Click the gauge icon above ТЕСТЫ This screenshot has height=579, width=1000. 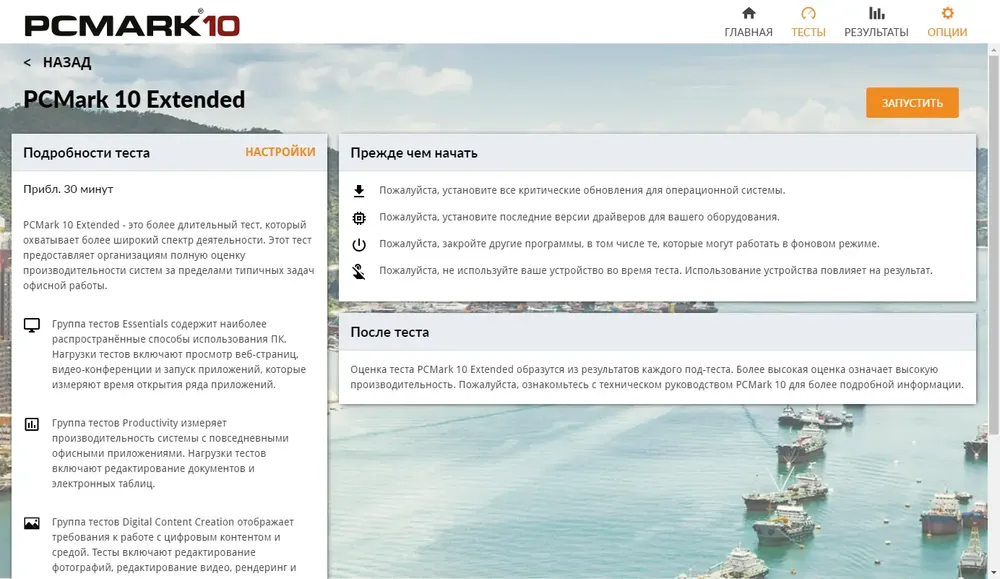tap(808, 13)
